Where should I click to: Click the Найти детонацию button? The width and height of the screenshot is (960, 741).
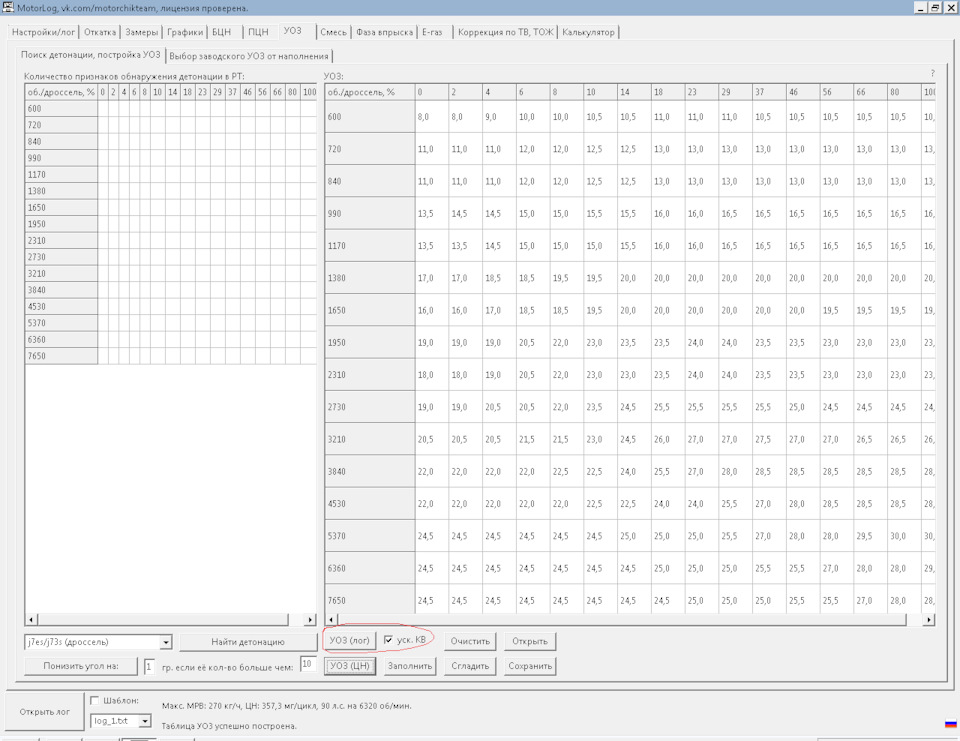point(248,642)
